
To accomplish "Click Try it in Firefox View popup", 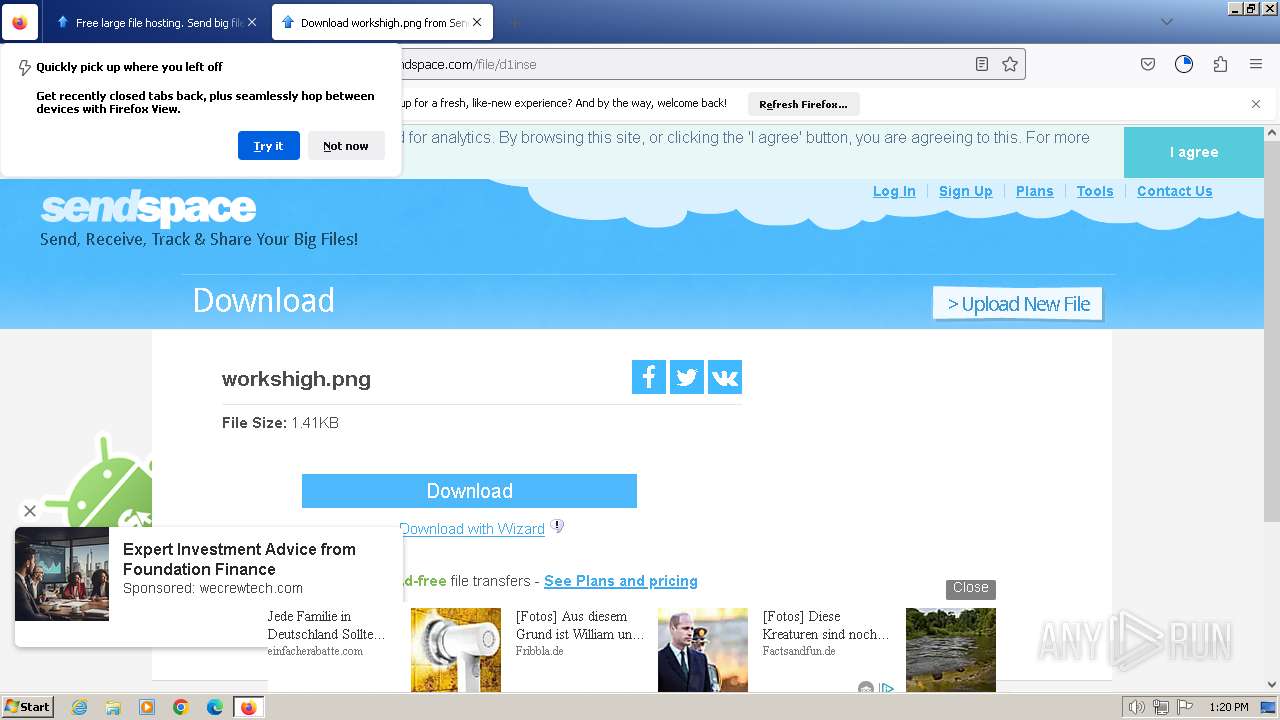I will pos(268,146).
